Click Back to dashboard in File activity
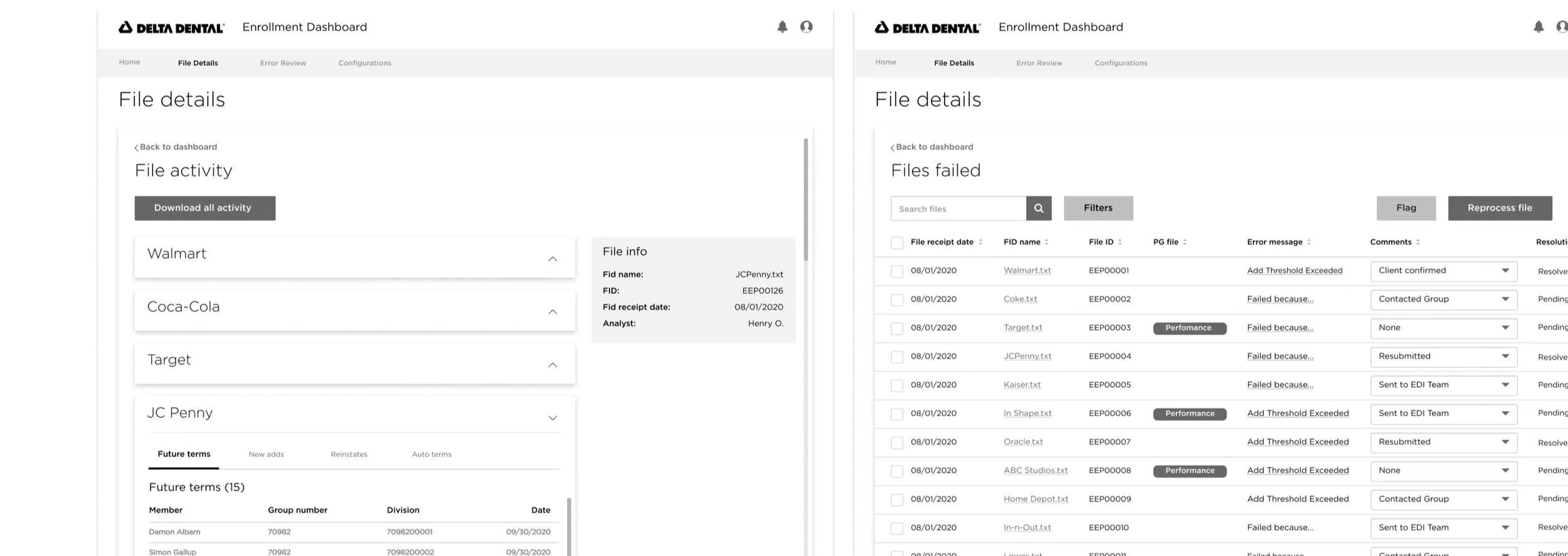 pos(176,147)
